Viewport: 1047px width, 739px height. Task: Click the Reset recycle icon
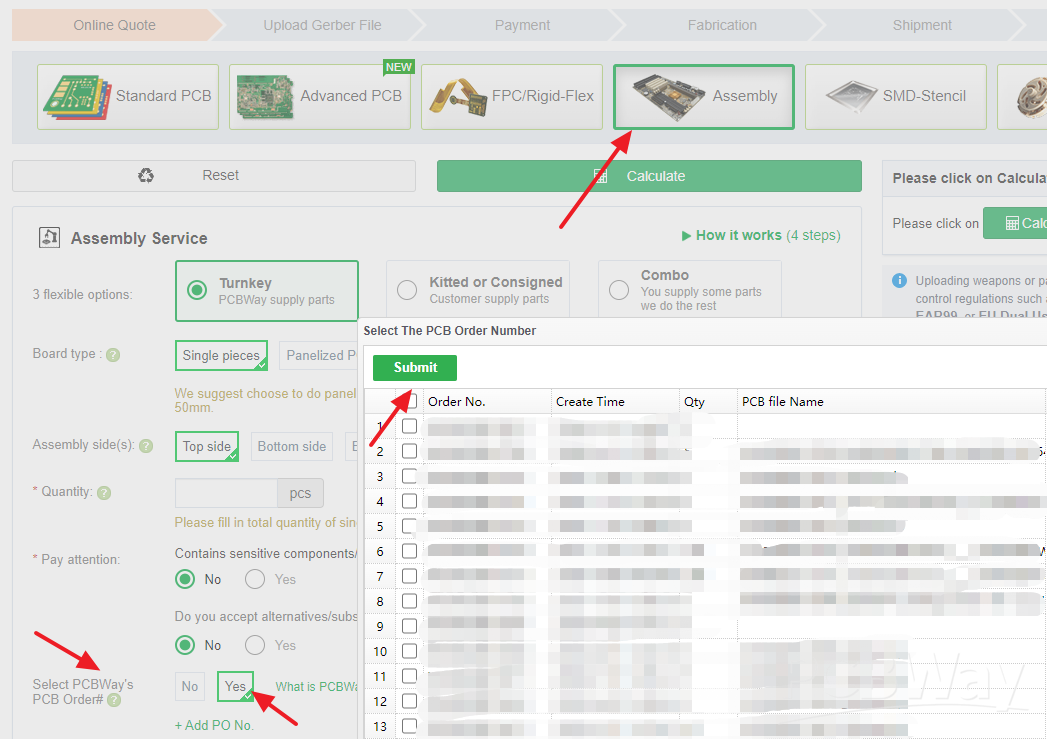point(146,175)
